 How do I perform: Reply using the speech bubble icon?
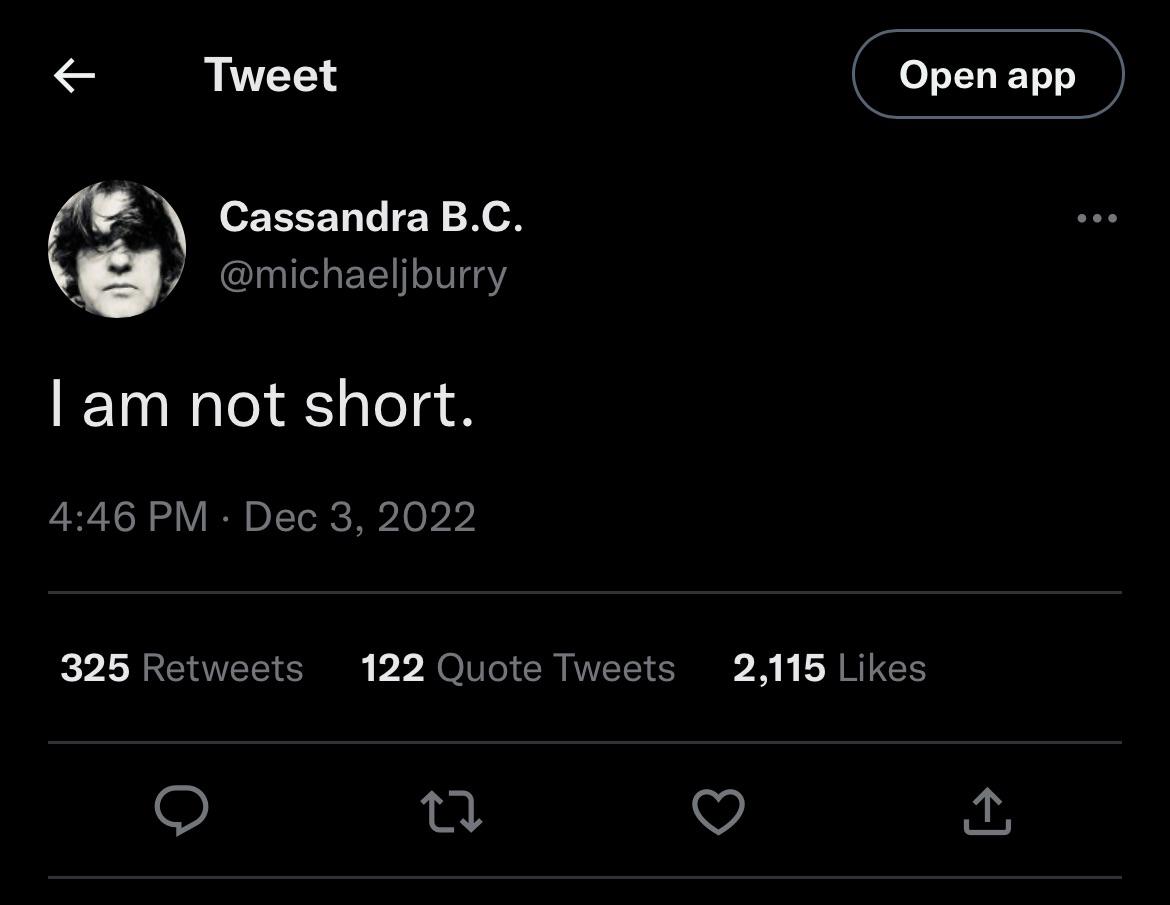(x=182, y=810)
